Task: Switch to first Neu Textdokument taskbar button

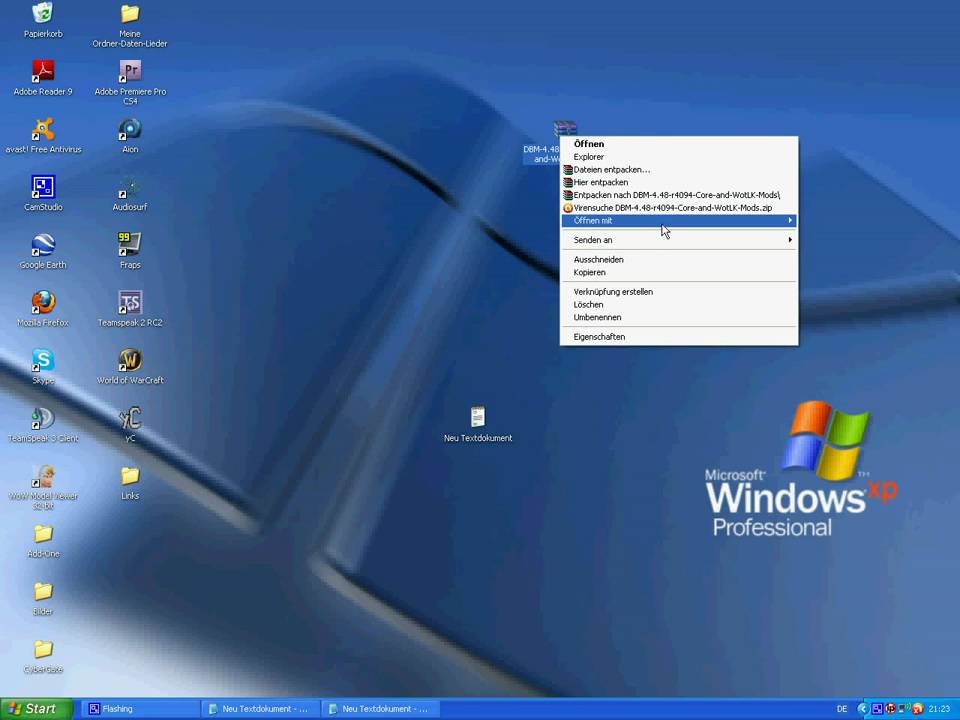Action: pos(260,709)
